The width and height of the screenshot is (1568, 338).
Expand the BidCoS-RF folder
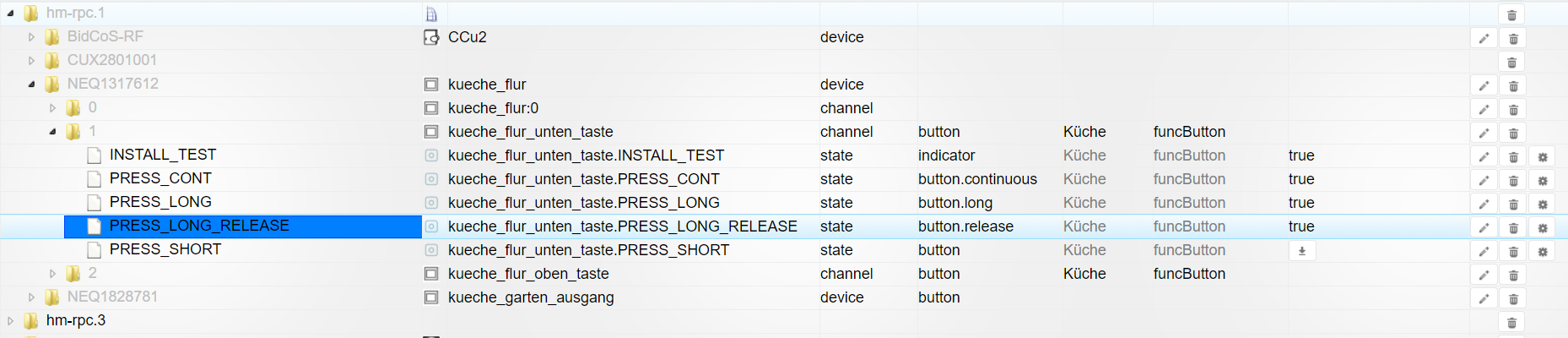point(31,37)
